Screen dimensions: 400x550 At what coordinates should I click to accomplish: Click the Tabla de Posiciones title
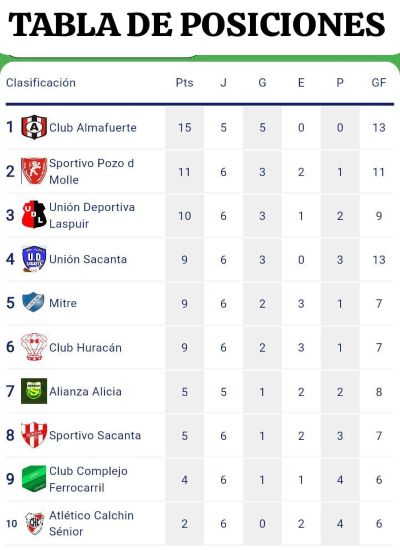[x=196, y=25]
